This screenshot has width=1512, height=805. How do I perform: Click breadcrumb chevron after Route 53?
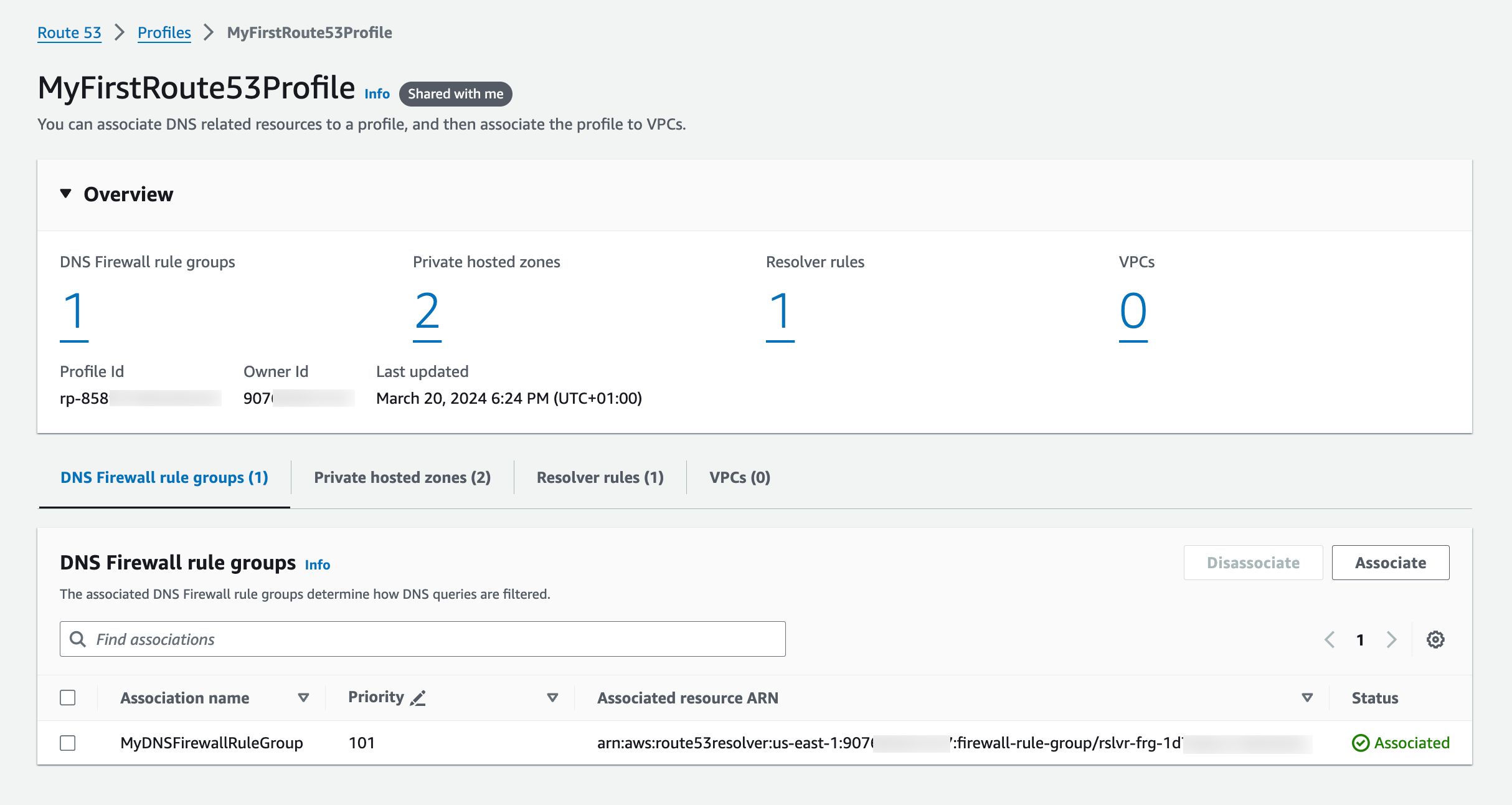pos(120,32)
